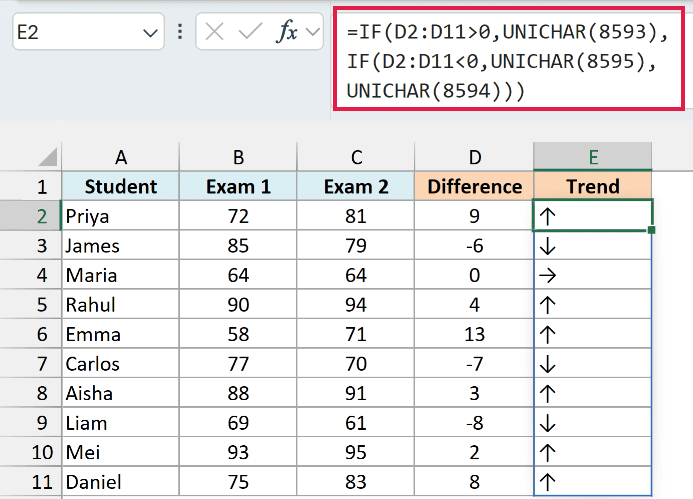Click the Difference header cell

coord(474,186)
